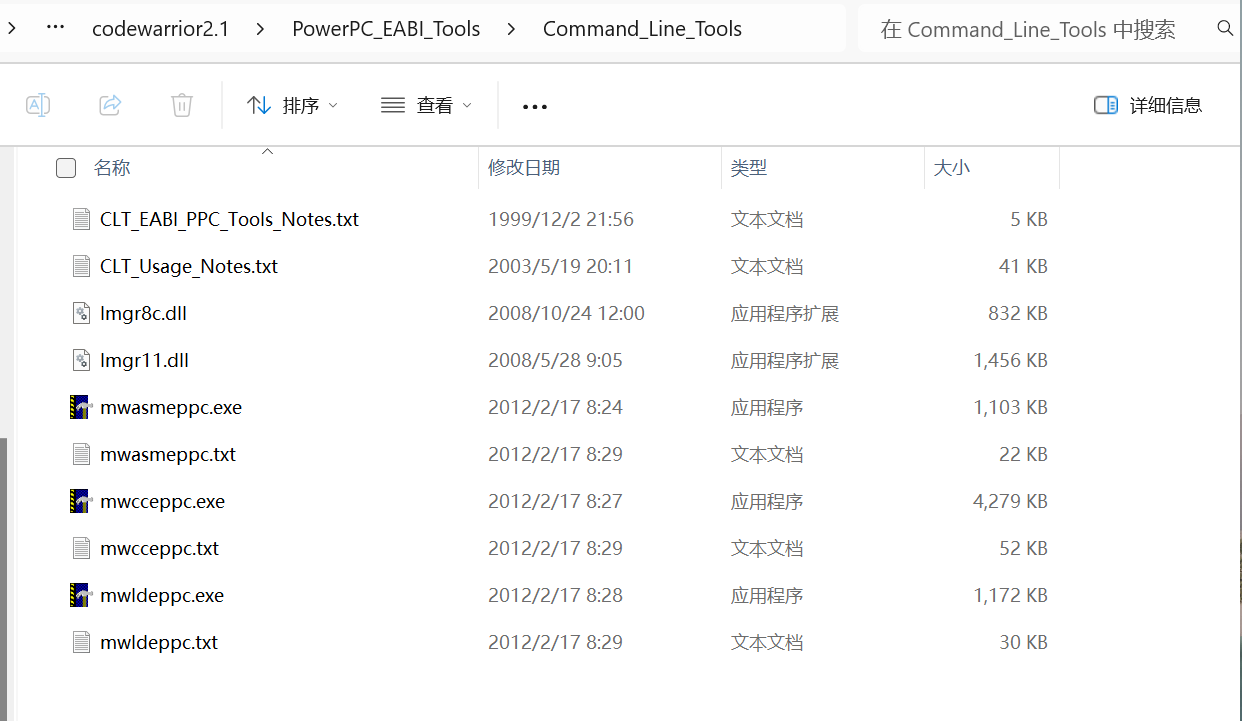The width and height of the screenshot is (1242, 721).
Task: Click the DLL icon beside lmgr11.dll
Action: point(80,360)
